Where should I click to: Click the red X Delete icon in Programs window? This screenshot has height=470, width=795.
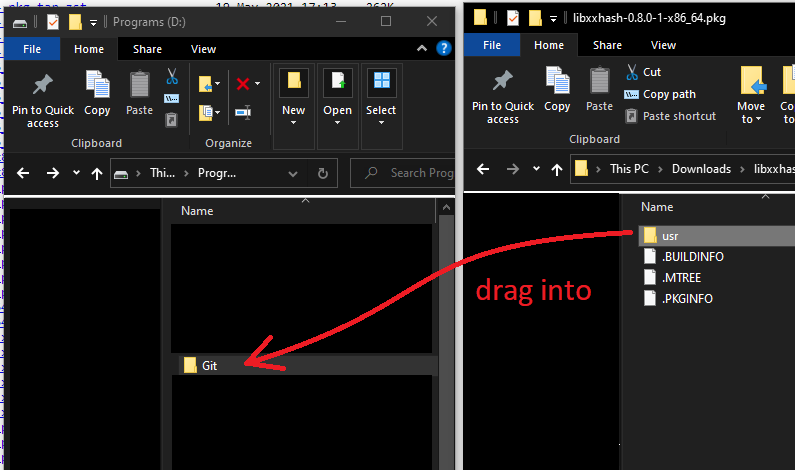tap(243, 84)
